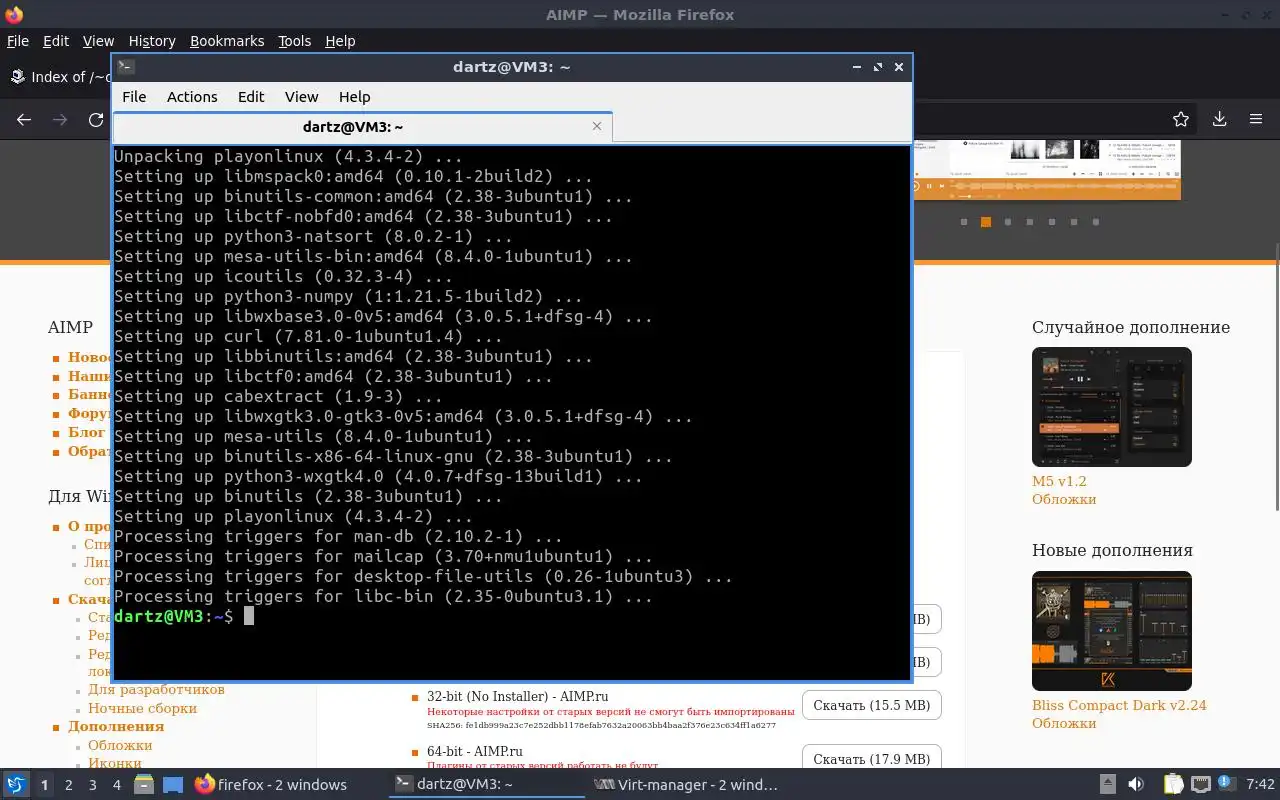Open 'Для разработчиков' sidebar link

156,689
